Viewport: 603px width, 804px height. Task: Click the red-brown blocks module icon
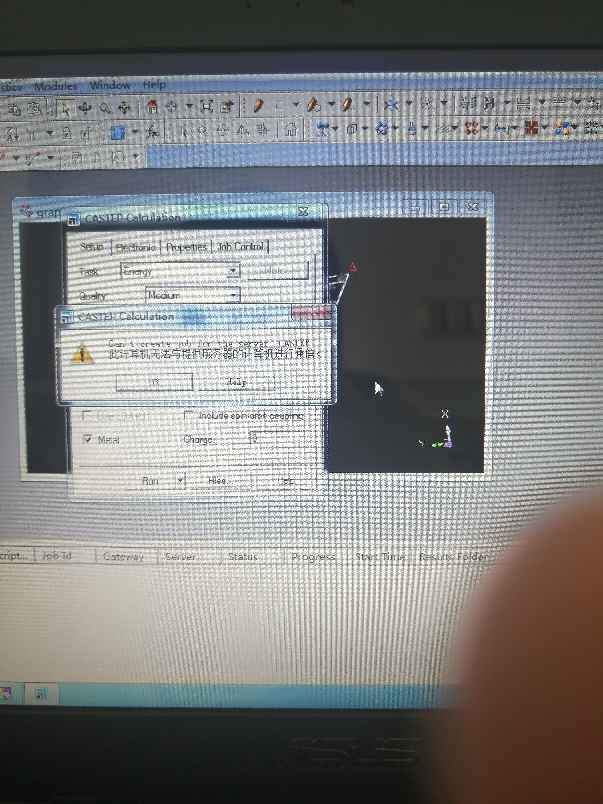[533, 126]
